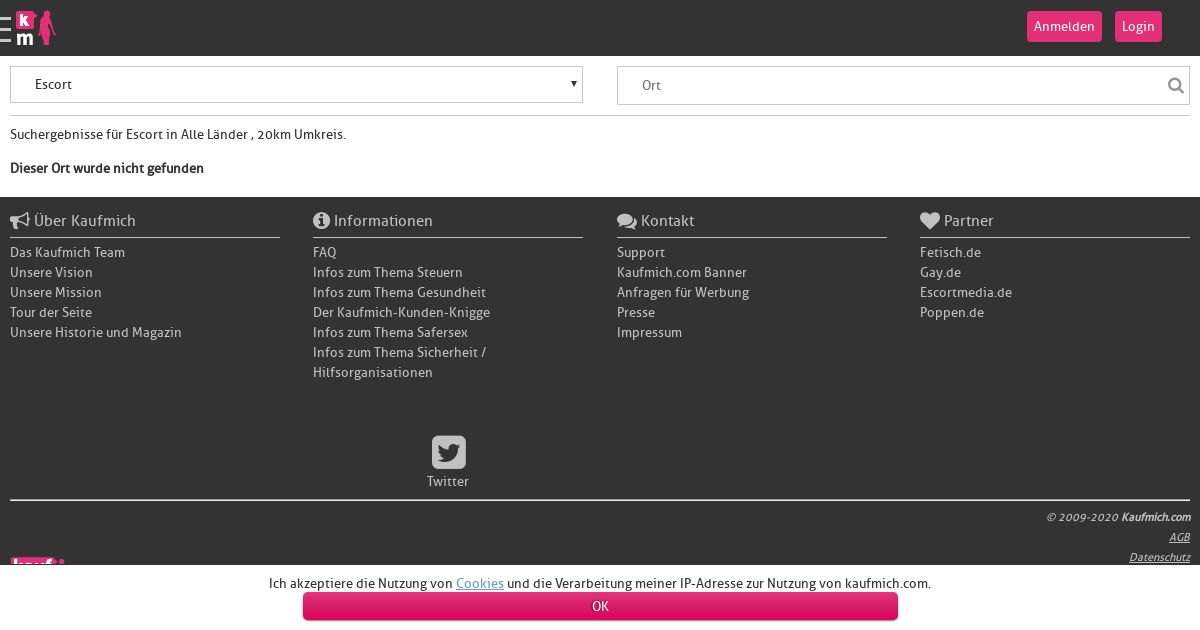
Task: Click the speech bubbles icon beside Kontakt
Action: (627, 221)
